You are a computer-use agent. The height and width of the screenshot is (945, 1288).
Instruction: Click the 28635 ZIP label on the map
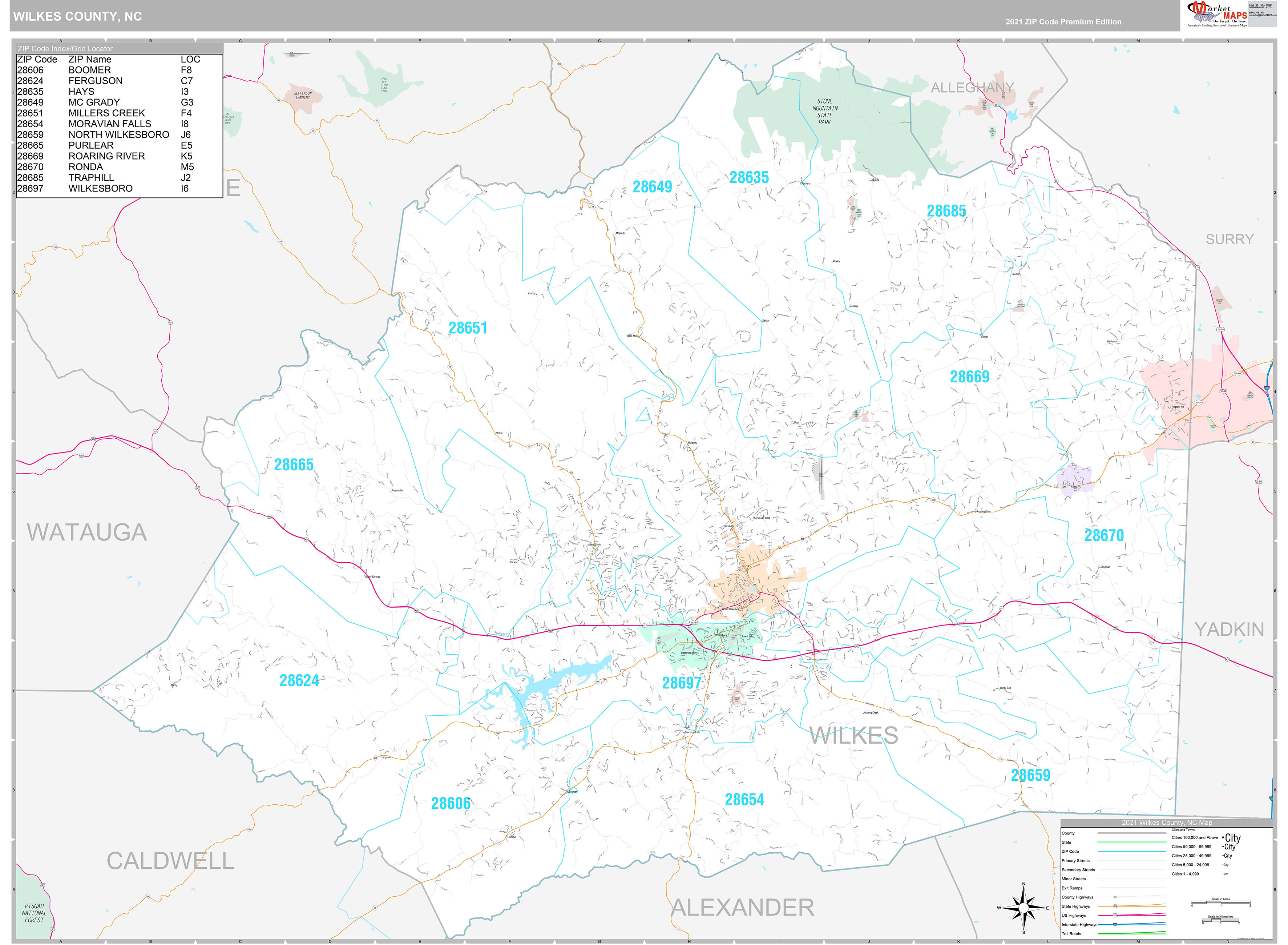(x=749, y=177)
